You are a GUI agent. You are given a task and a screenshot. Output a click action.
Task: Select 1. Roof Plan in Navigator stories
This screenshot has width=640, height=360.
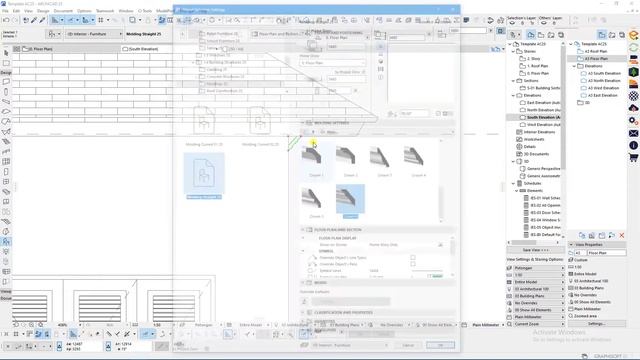538,66
